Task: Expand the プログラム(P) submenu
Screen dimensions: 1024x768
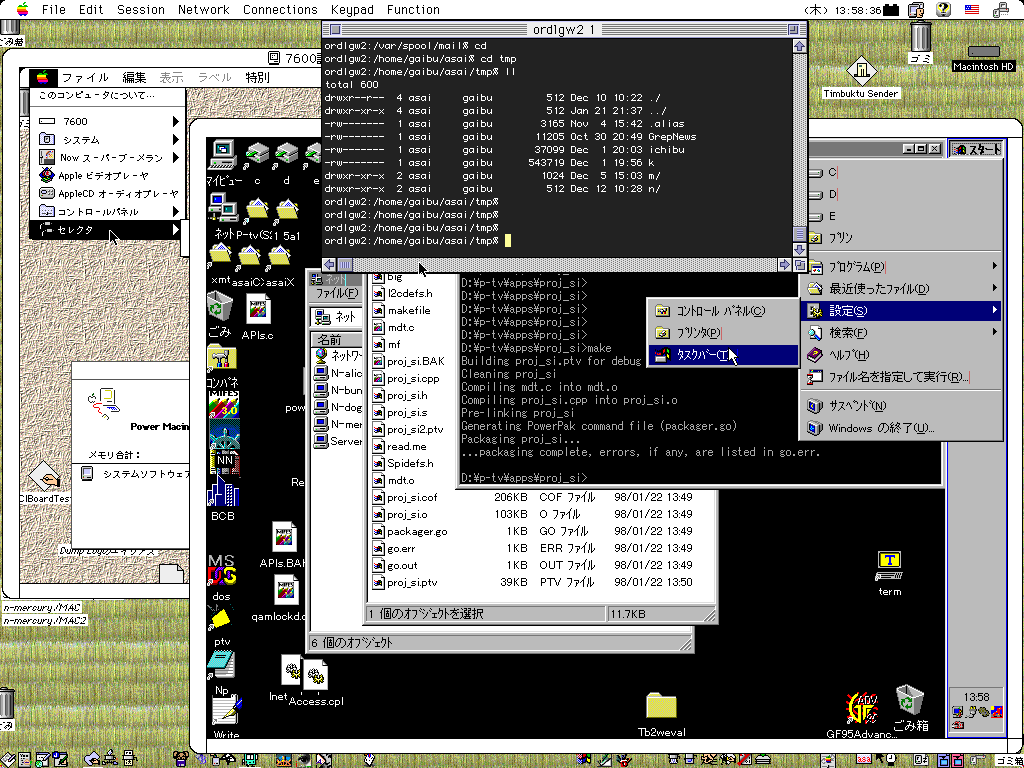Action: click(x=857, y=267)
